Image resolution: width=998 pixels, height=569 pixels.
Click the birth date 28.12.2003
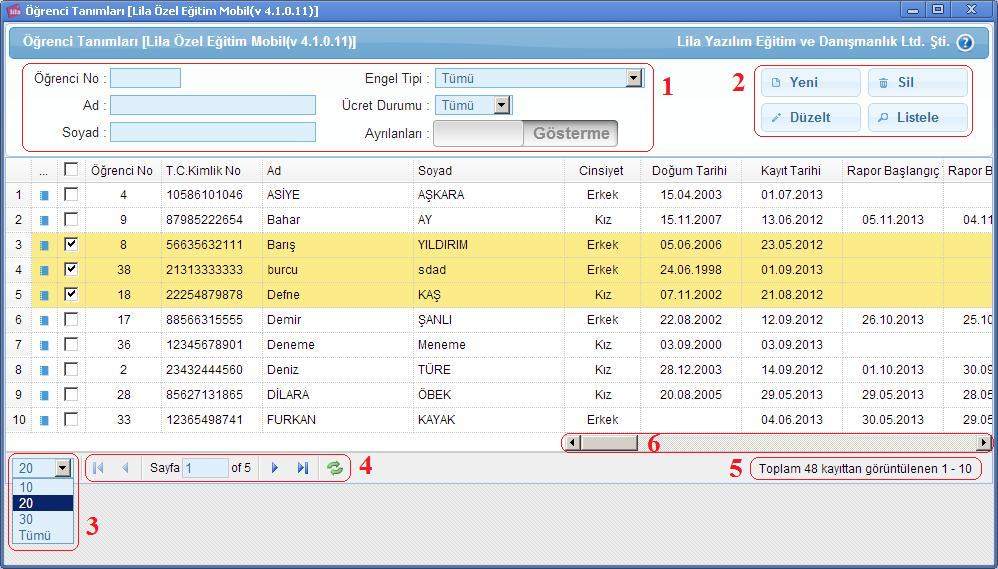[691, 370]
